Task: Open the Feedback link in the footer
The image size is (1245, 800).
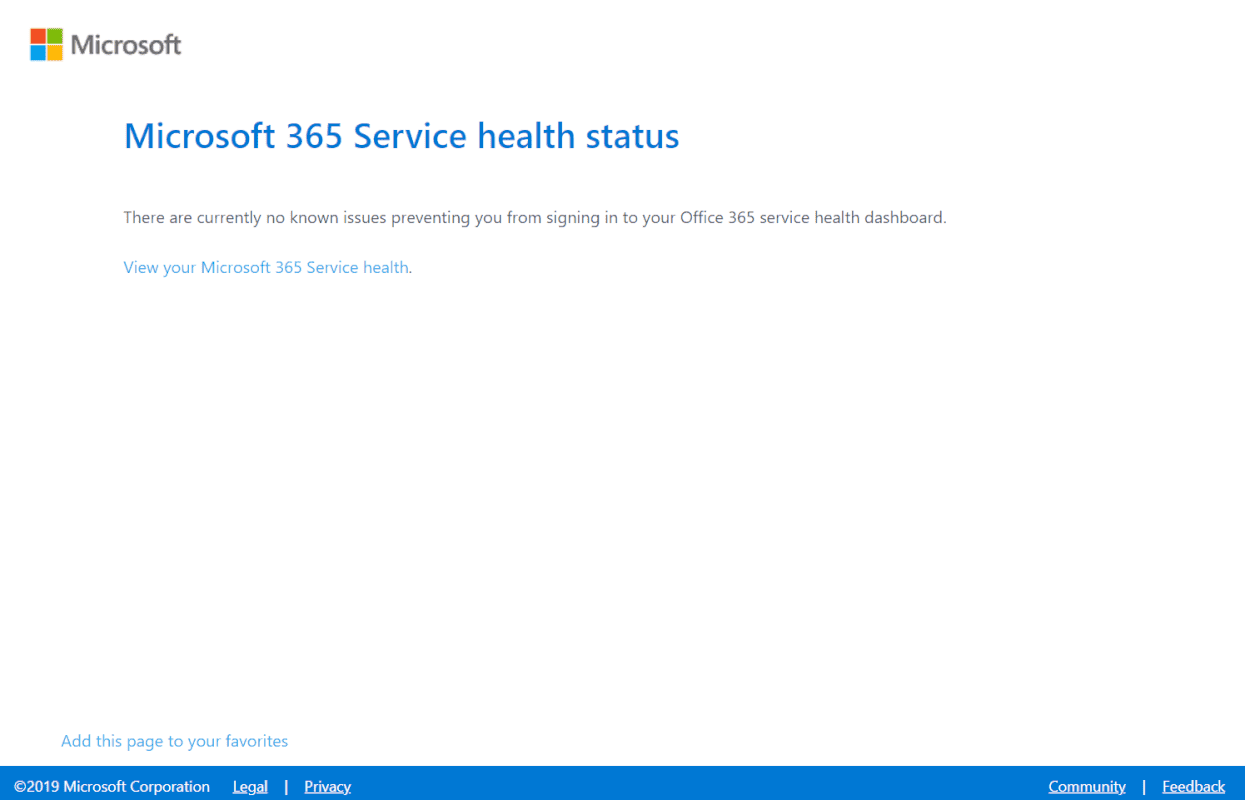Action: pyautogui.click(x=1193, y=786)
